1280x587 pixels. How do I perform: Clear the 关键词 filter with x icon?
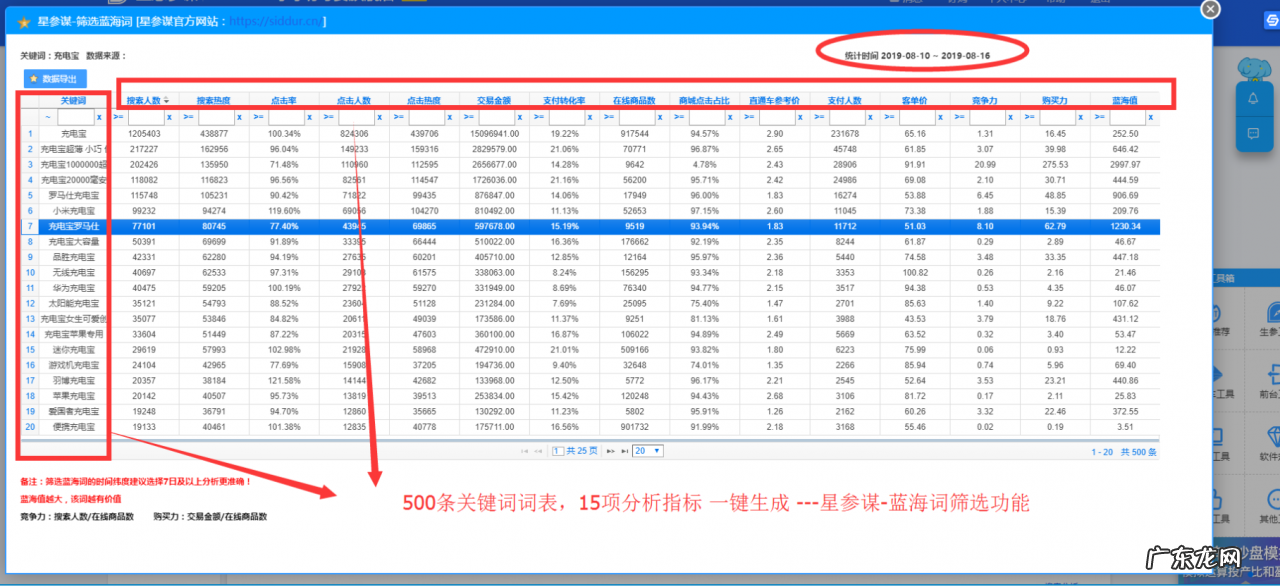[x=99, y=117]
